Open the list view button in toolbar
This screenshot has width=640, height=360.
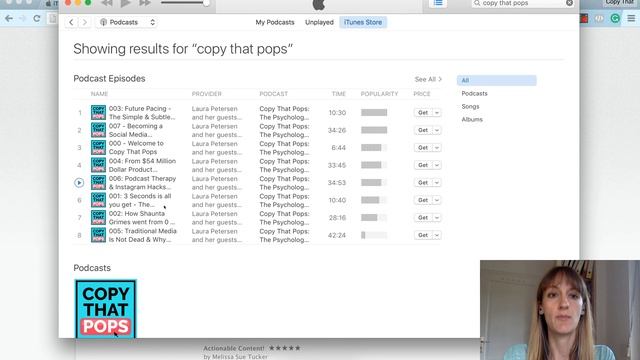click(x=438, y=3)
